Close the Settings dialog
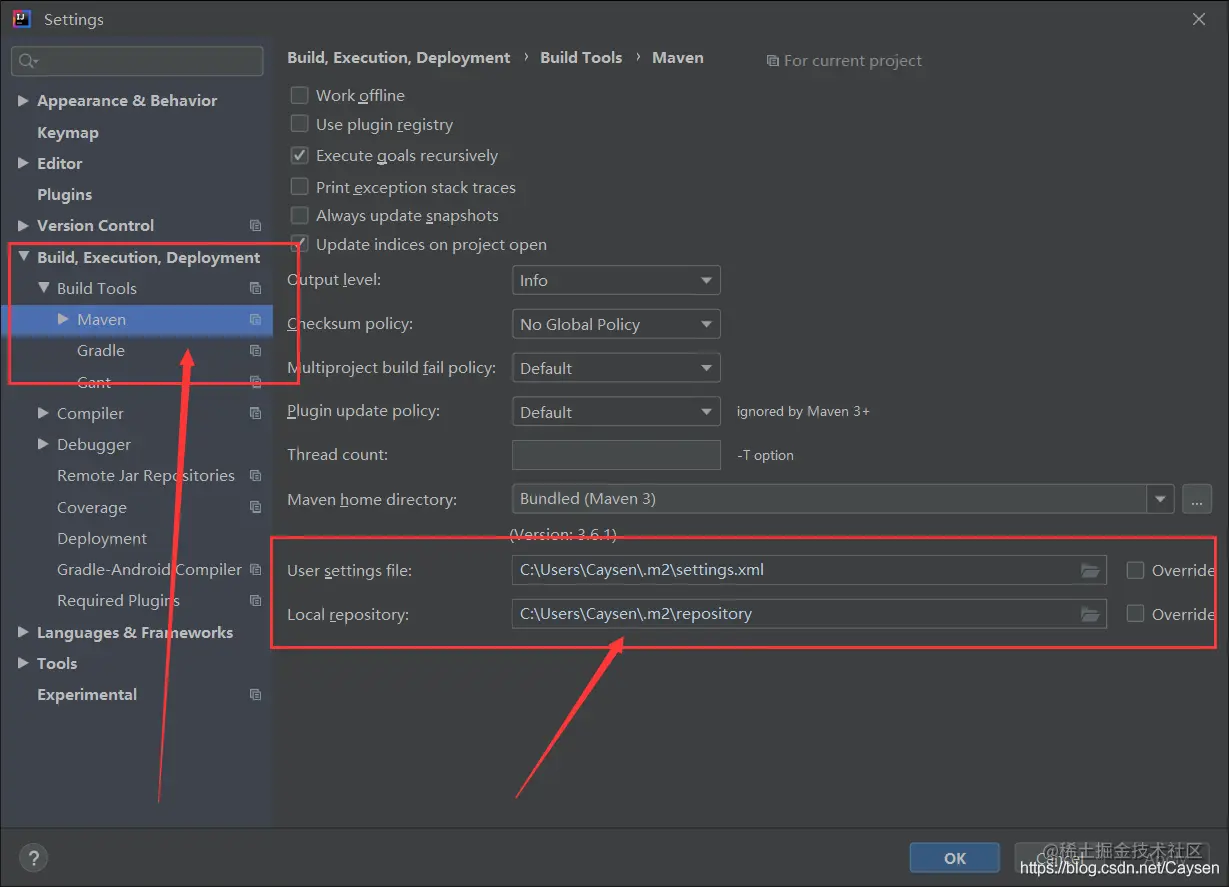 point(1199,19)
